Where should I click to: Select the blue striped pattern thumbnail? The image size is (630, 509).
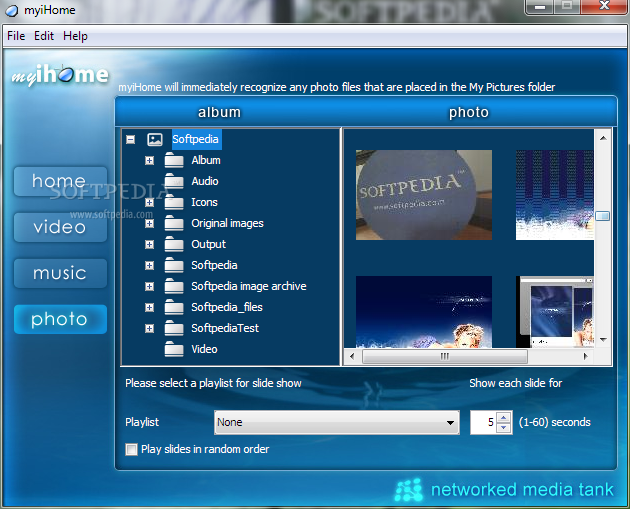[554, 195]
